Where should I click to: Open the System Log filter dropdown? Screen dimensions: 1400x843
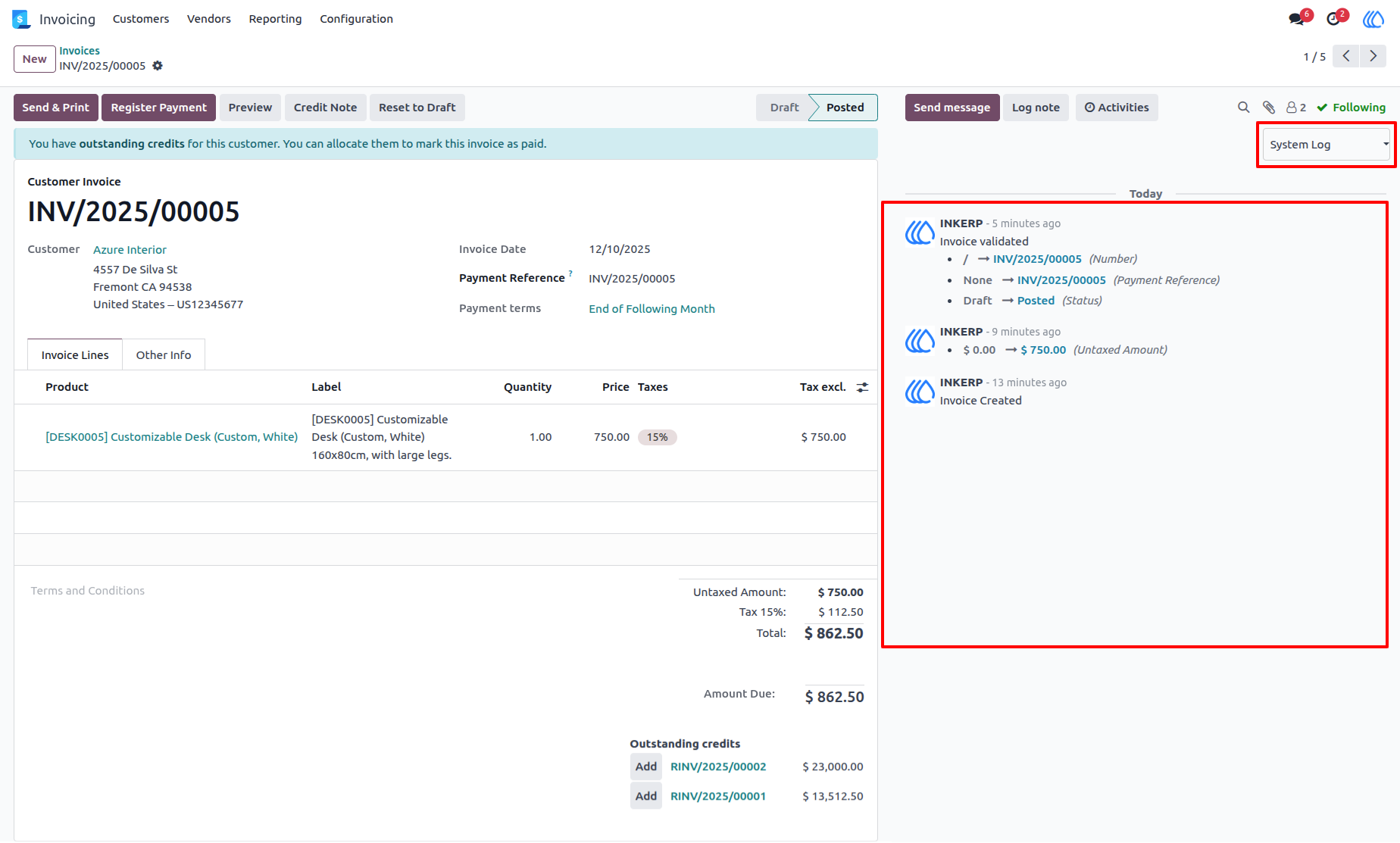(x=1327, y=145)
